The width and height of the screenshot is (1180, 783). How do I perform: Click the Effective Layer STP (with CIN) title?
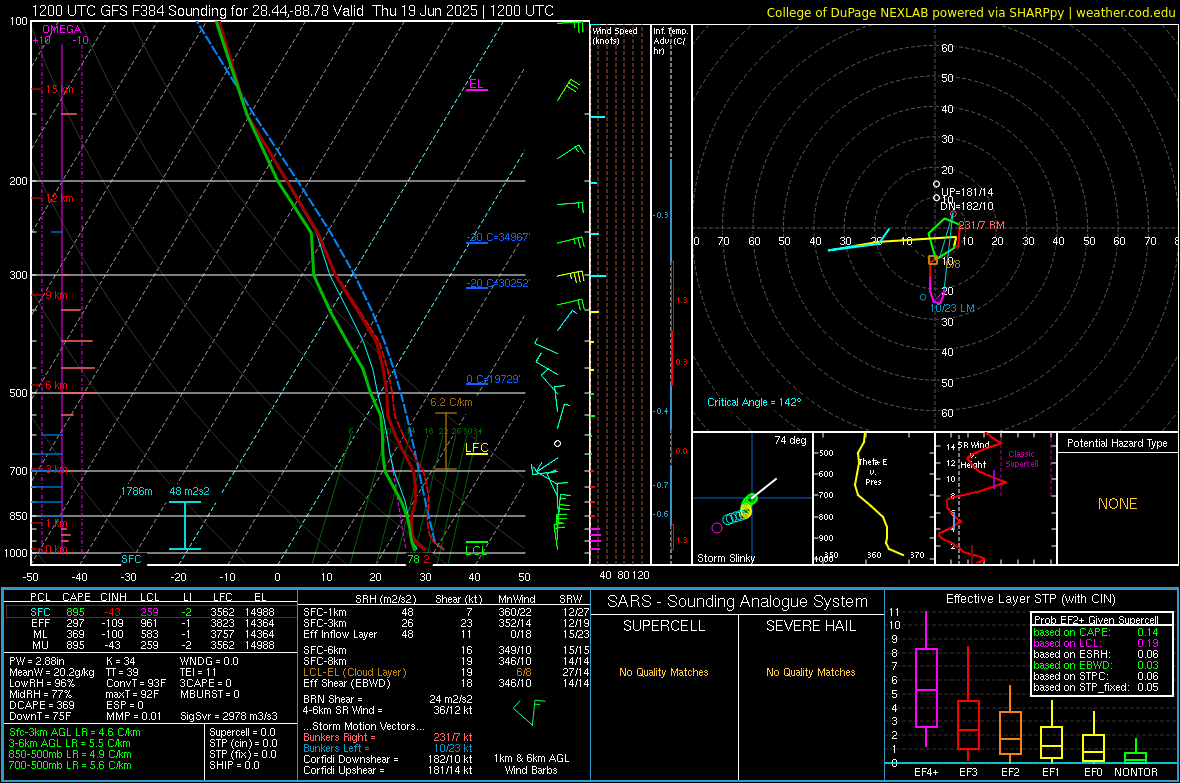click(1030, 599)
